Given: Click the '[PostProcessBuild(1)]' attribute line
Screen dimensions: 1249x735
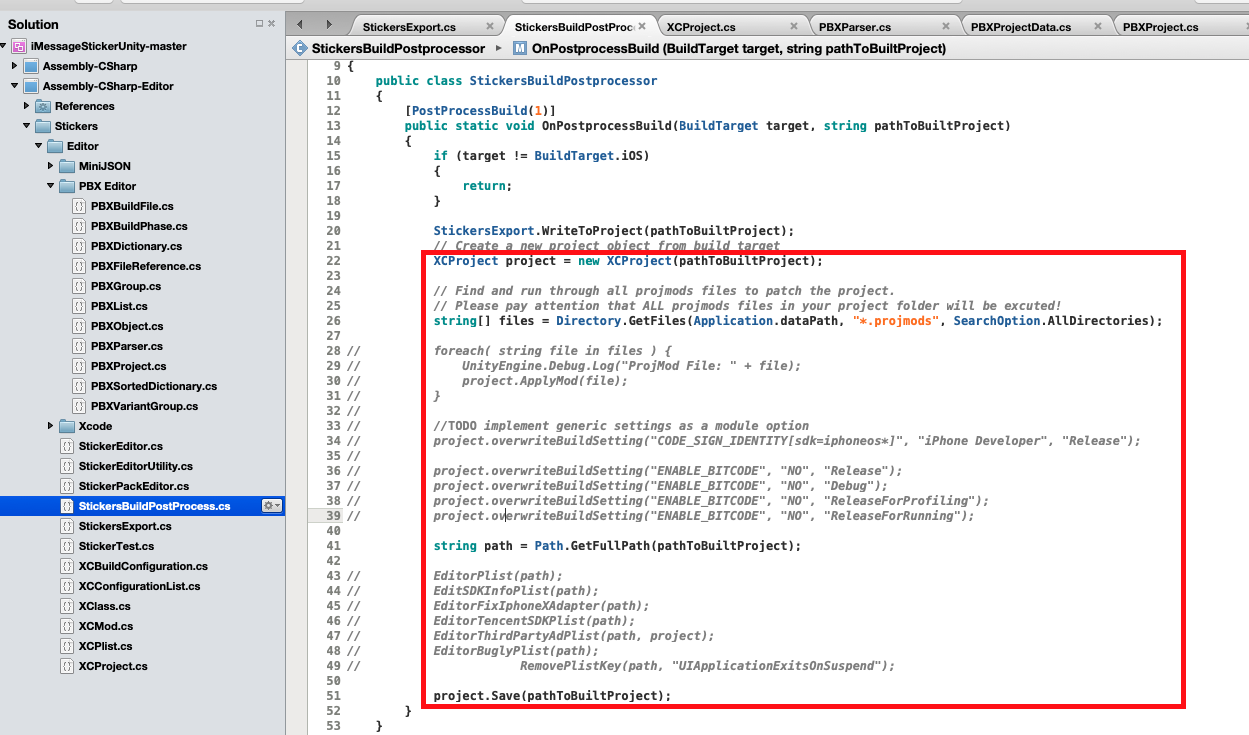Looking at the screenshot, I should (480, 110).
